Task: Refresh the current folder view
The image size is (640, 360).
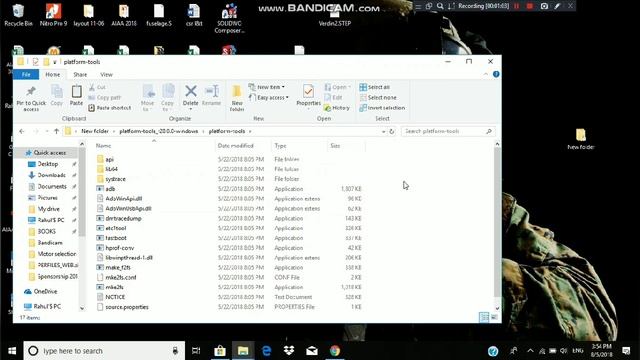Action: click(x=392, y=131)
